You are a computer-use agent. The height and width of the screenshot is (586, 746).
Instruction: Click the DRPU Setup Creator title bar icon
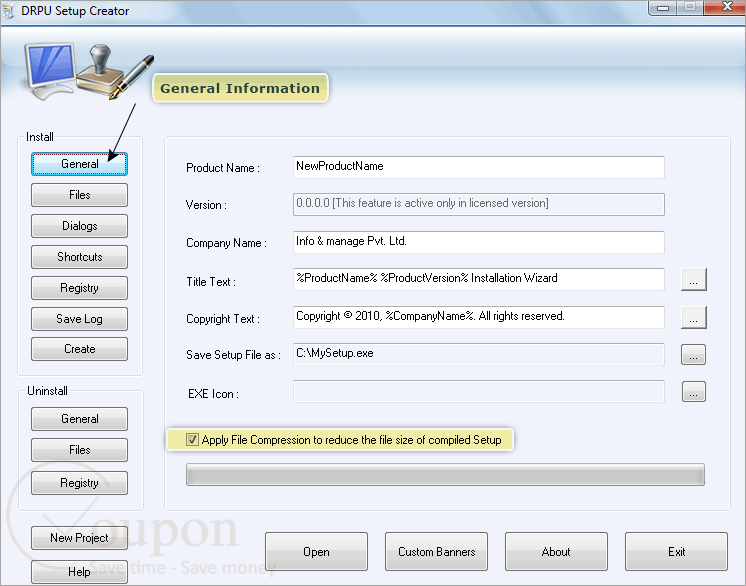click(x=9, y=11)
